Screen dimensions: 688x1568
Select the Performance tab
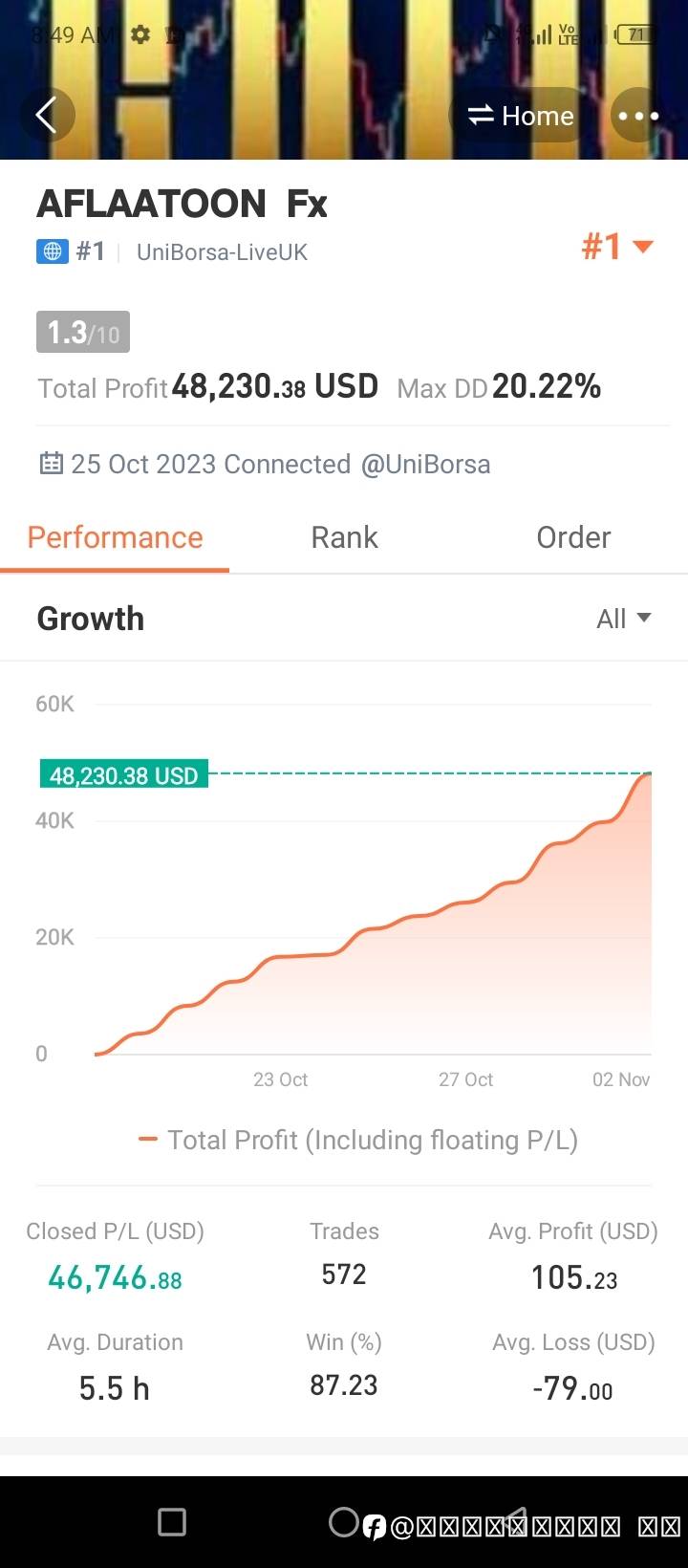pyautogui.click(x=115, y=537)
